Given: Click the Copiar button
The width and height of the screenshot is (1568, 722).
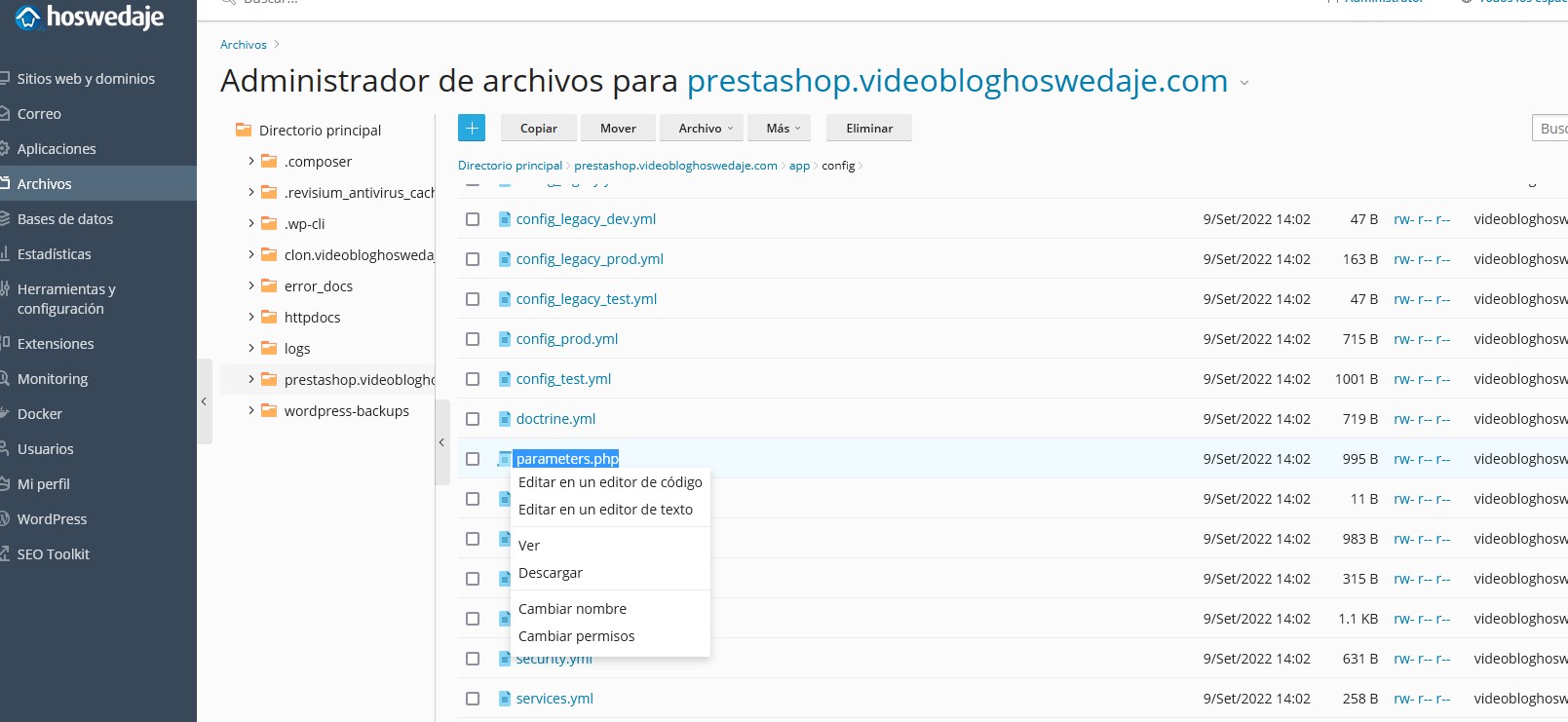Looking at the screenshot, I should (x=539, y=128).
